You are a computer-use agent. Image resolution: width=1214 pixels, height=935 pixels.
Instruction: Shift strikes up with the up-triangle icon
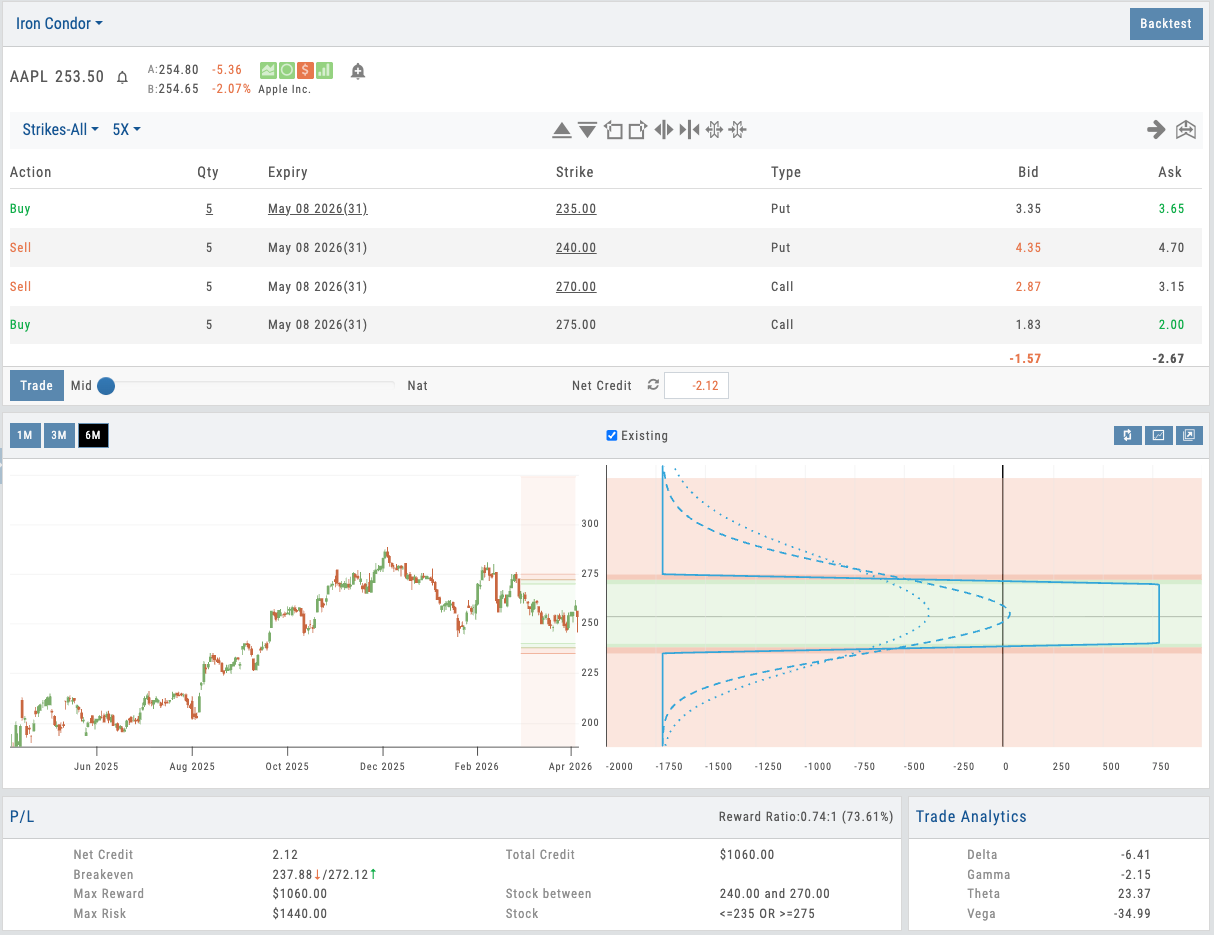point(562,130)
